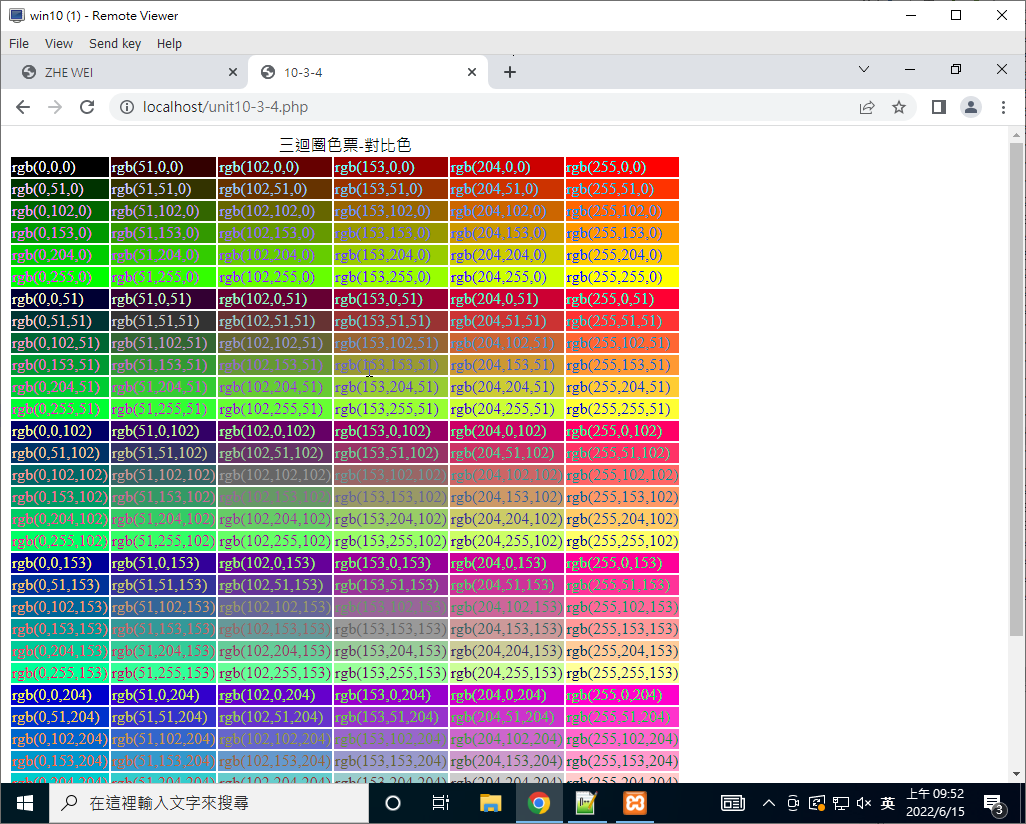Click the rgb(255,0,0) red cell
This screenshot has height=824, width=1026.
click(x=621, y=167)
